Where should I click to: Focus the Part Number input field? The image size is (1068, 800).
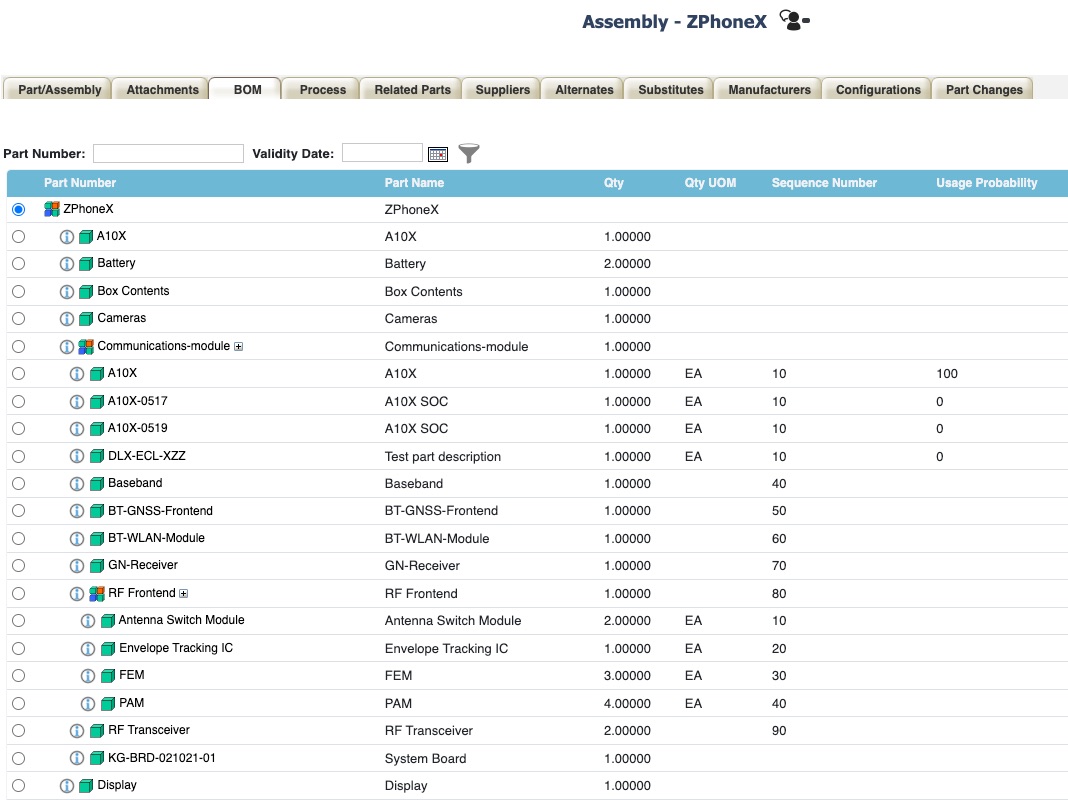168,153
